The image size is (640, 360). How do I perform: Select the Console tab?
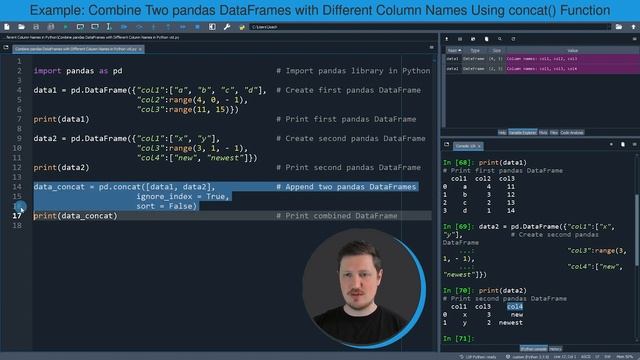[x=468, y=146]
